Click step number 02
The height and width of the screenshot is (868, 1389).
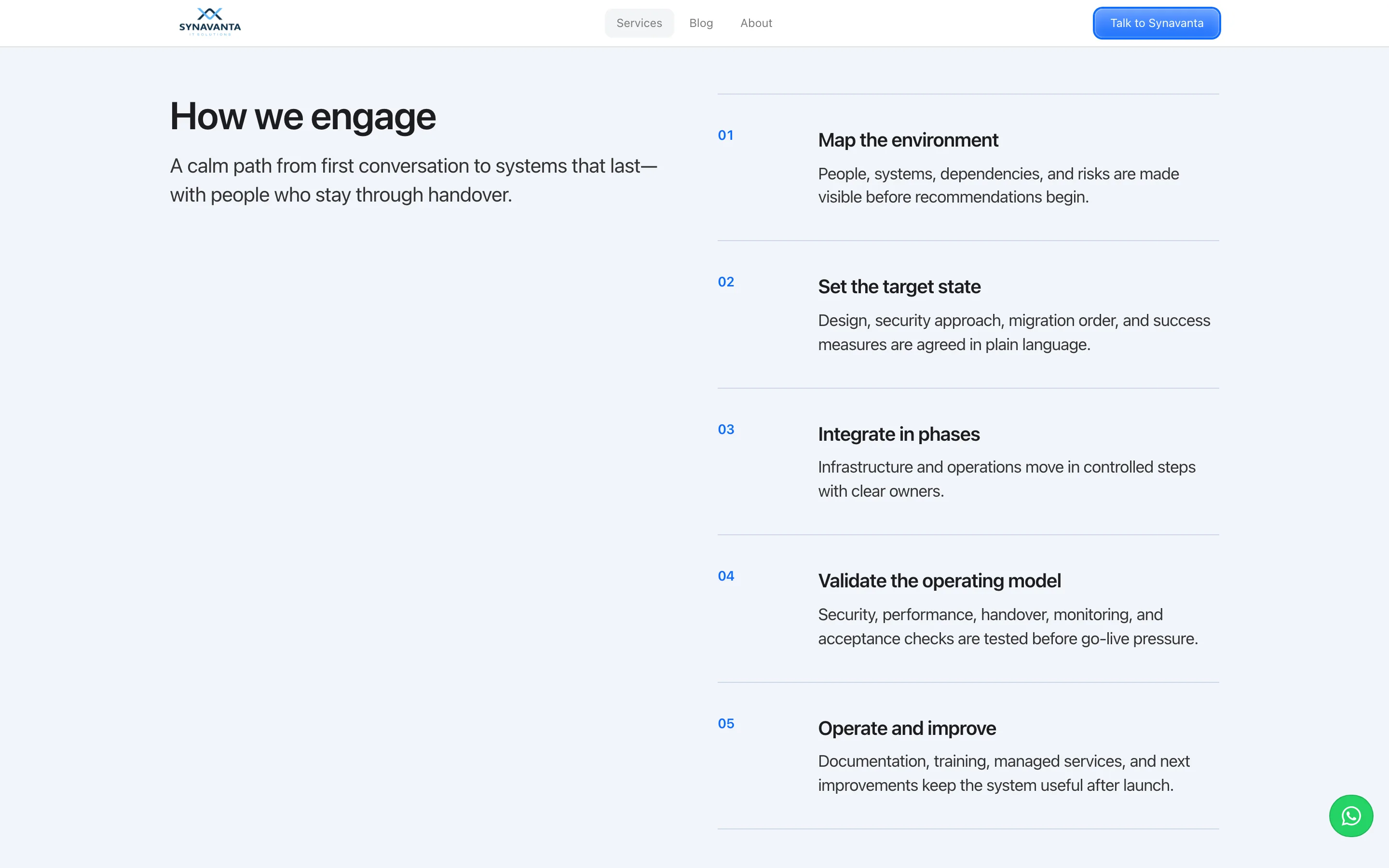(x=725, y=282)
